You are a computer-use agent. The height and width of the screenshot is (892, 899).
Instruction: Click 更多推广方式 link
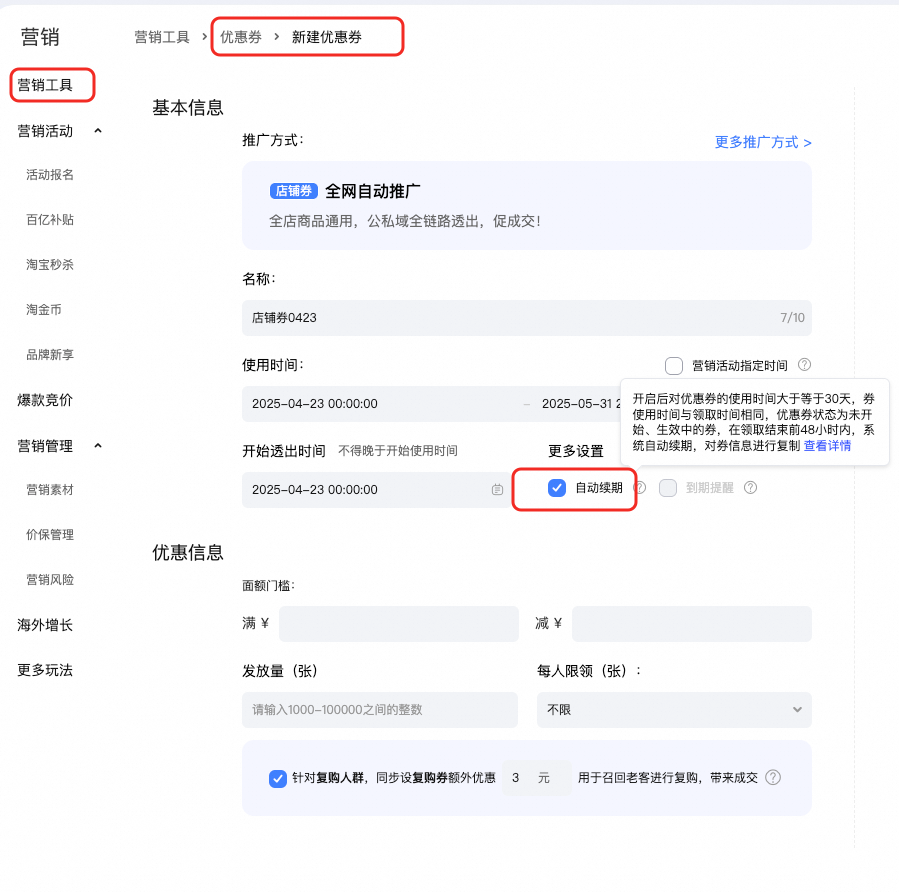(x=763, y=142)
